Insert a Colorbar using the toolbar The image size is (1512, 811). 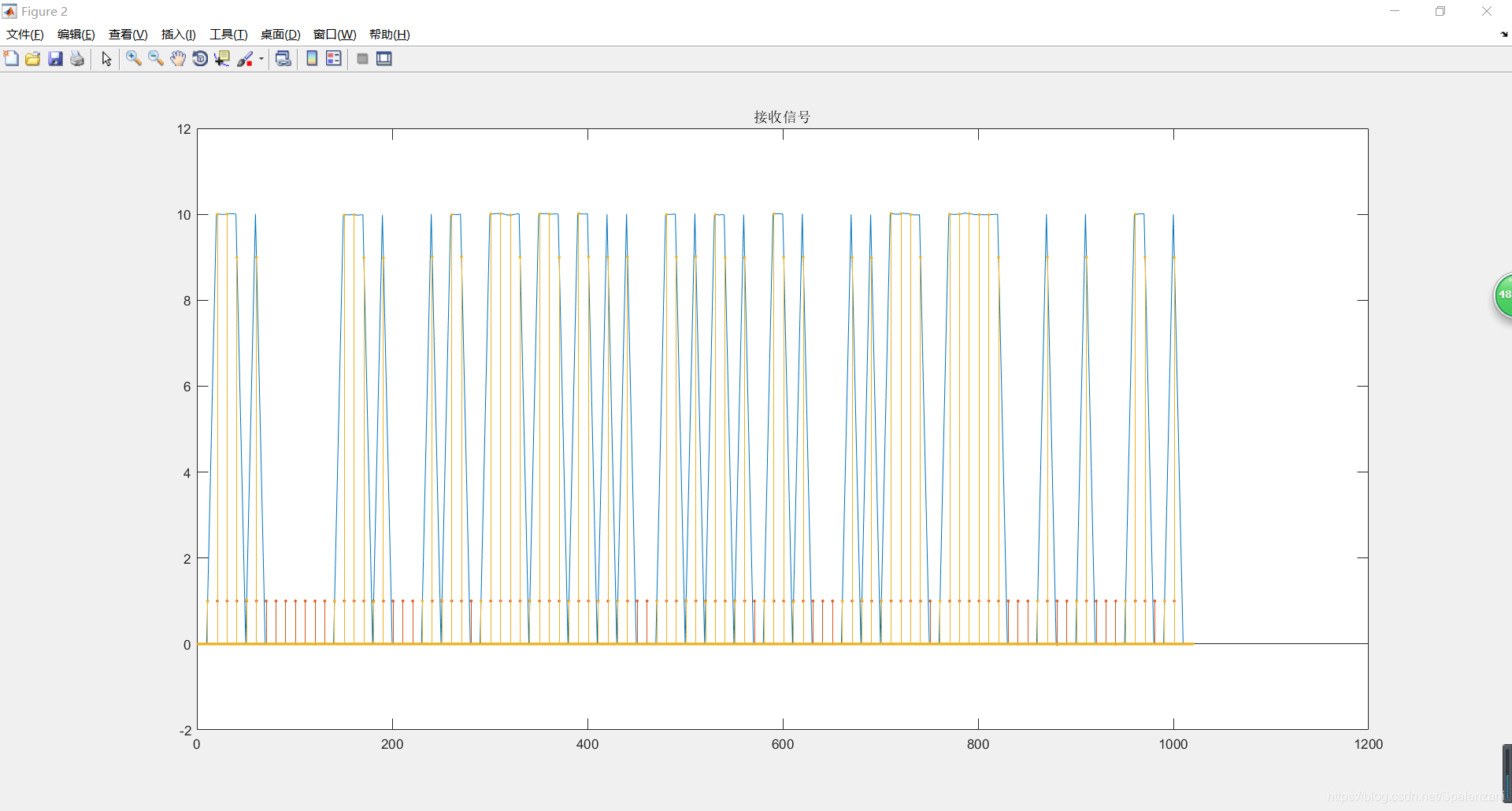click(x=312, y=59)
